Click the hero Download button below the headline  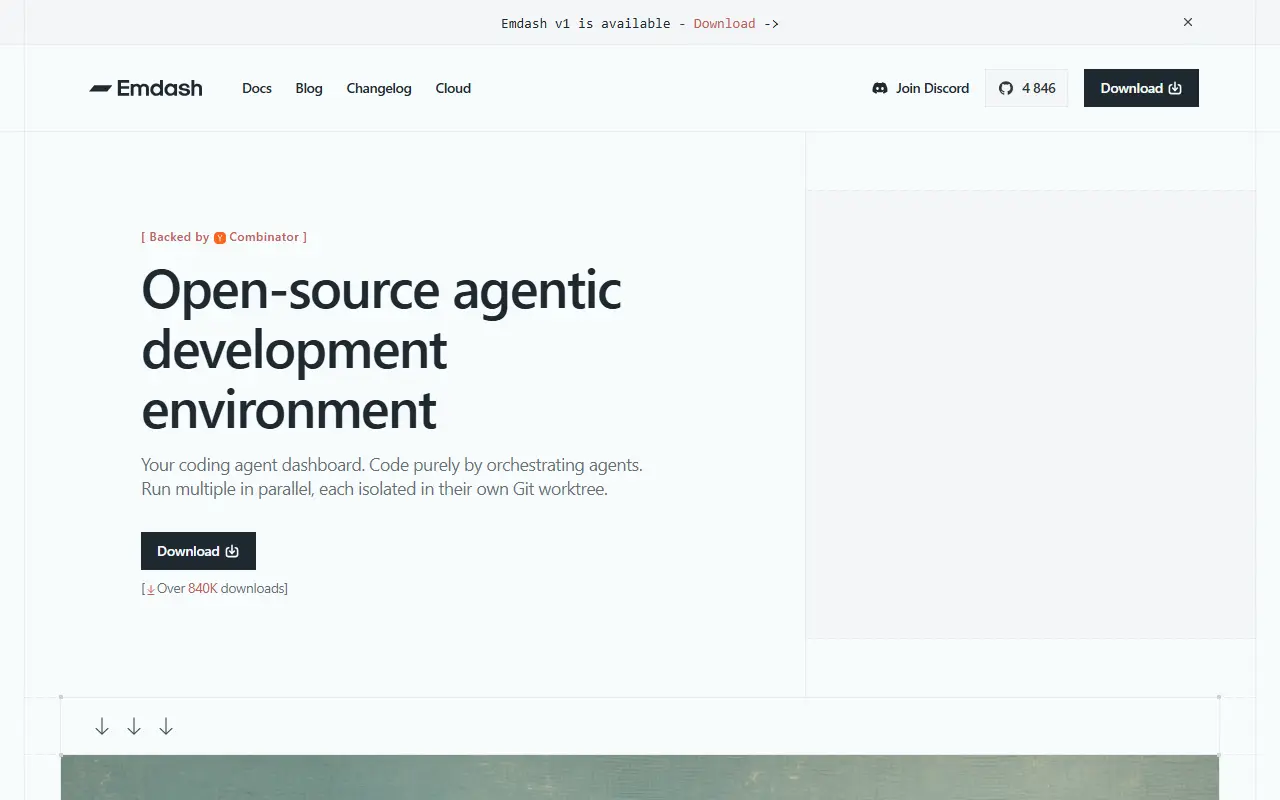pyautogui.click(x=198, y=551)
